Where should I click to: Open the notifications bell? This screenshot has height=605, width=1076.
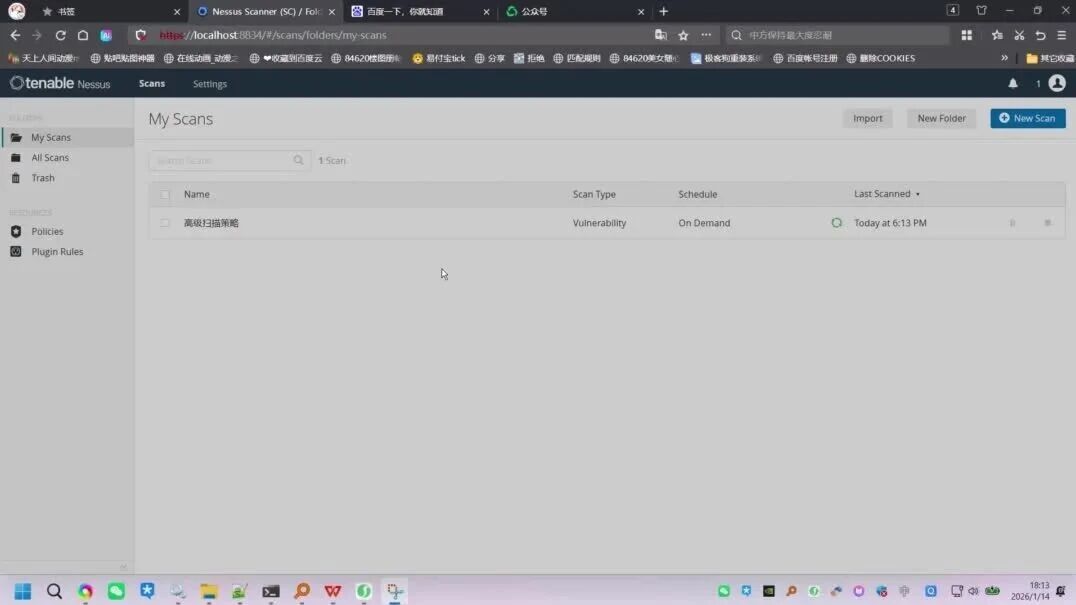1012,84
